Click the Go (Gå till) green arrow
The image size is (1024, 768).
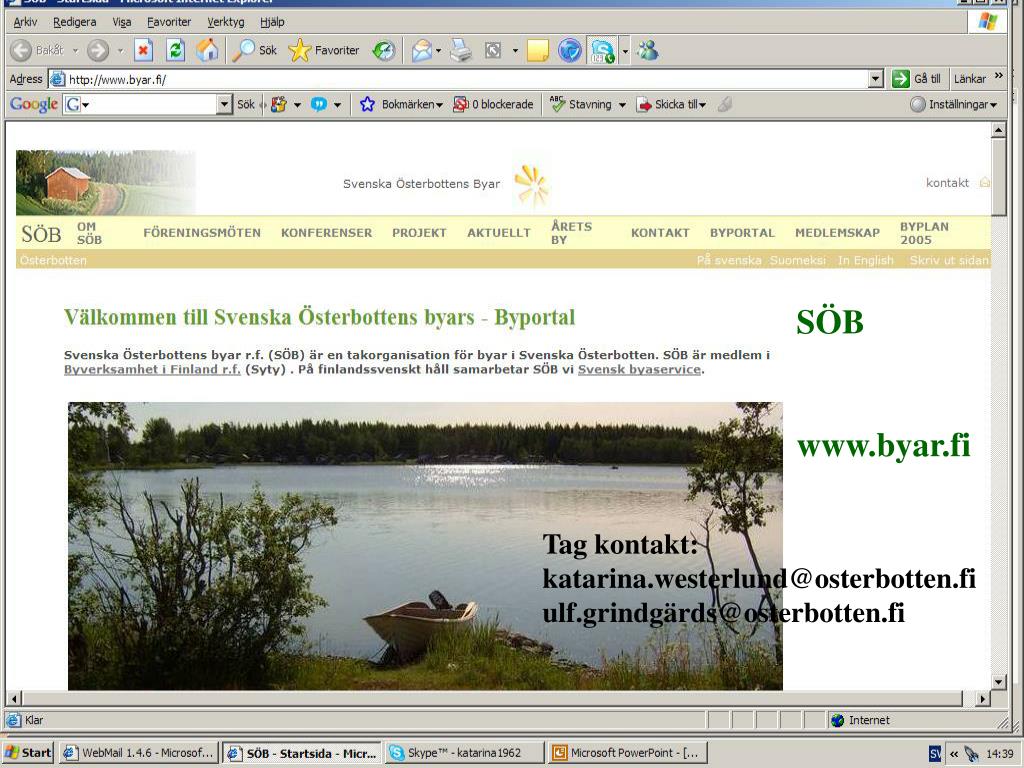[917, 79]
